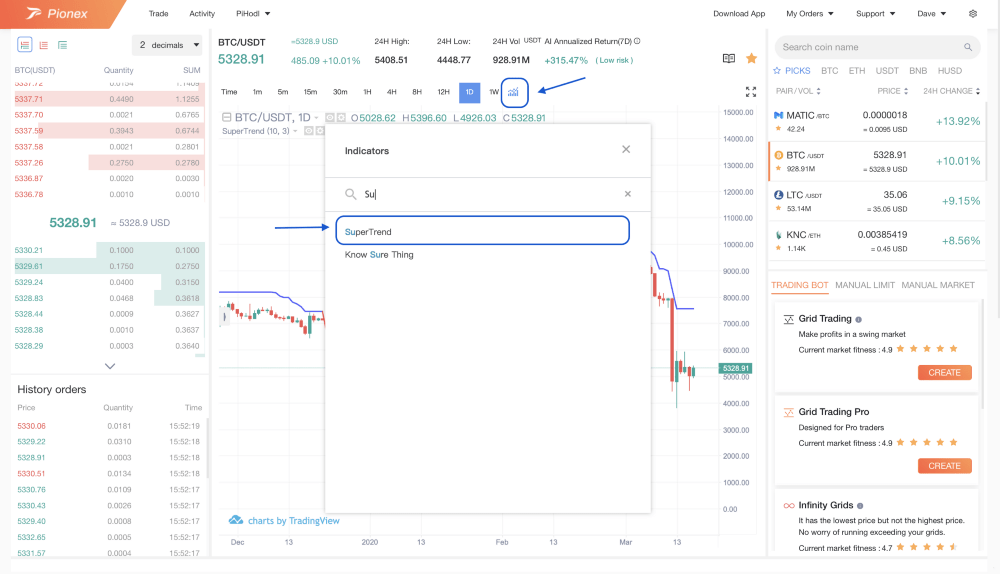Toggle SuperTrend indicator visibility eye
The image size is (1000, 574).
tap(309, 131)
